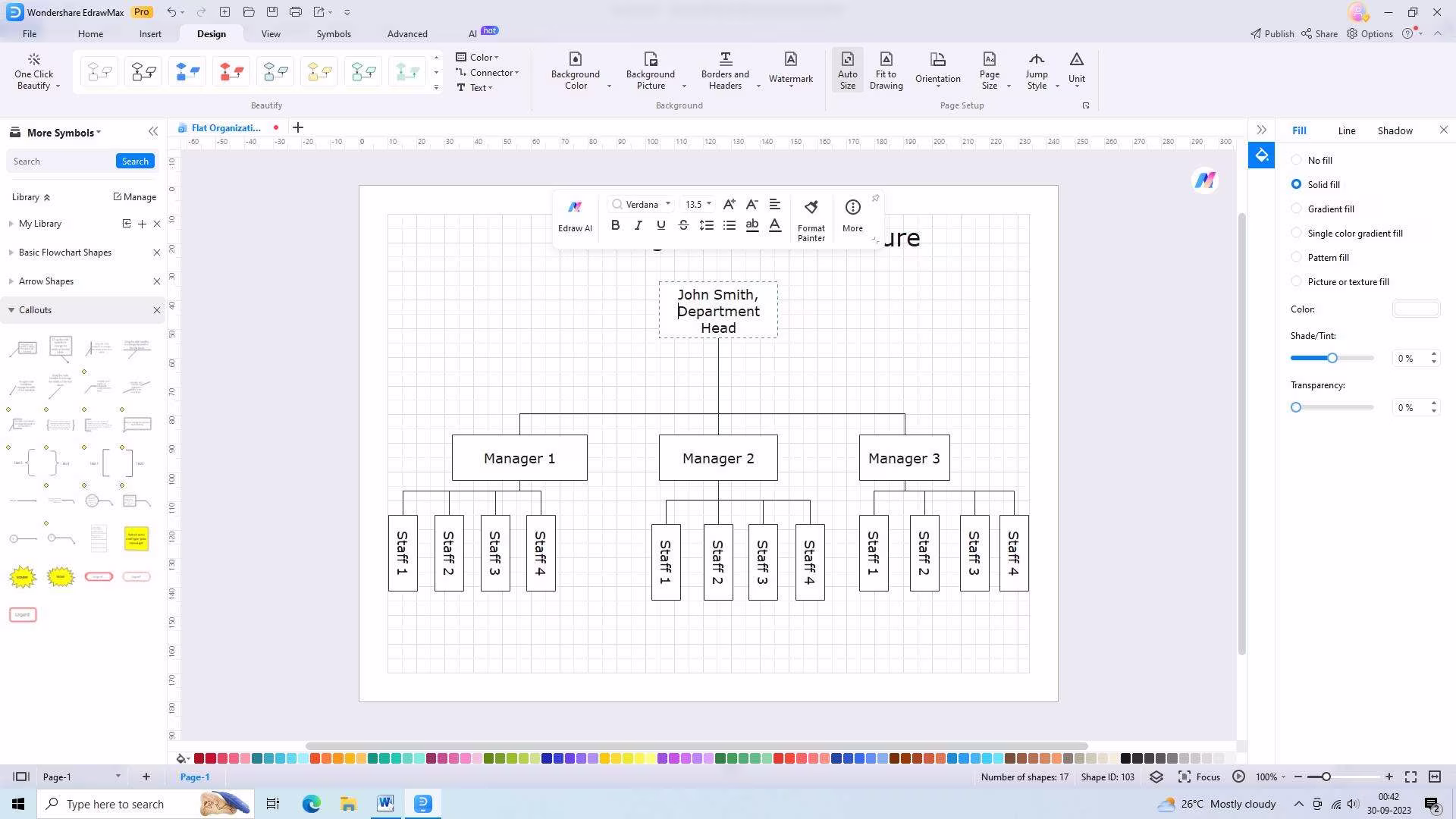Click the fill Color swatch box
Viewport: 1456px width, 819px height.
click(x=1415, y=309)
